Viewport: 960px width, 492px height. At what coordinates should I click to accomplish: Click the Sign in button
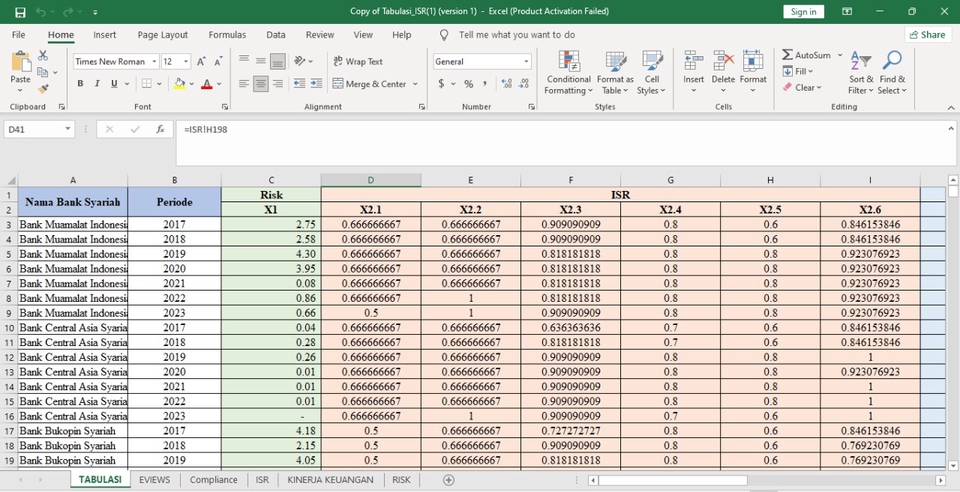[803, 12]
